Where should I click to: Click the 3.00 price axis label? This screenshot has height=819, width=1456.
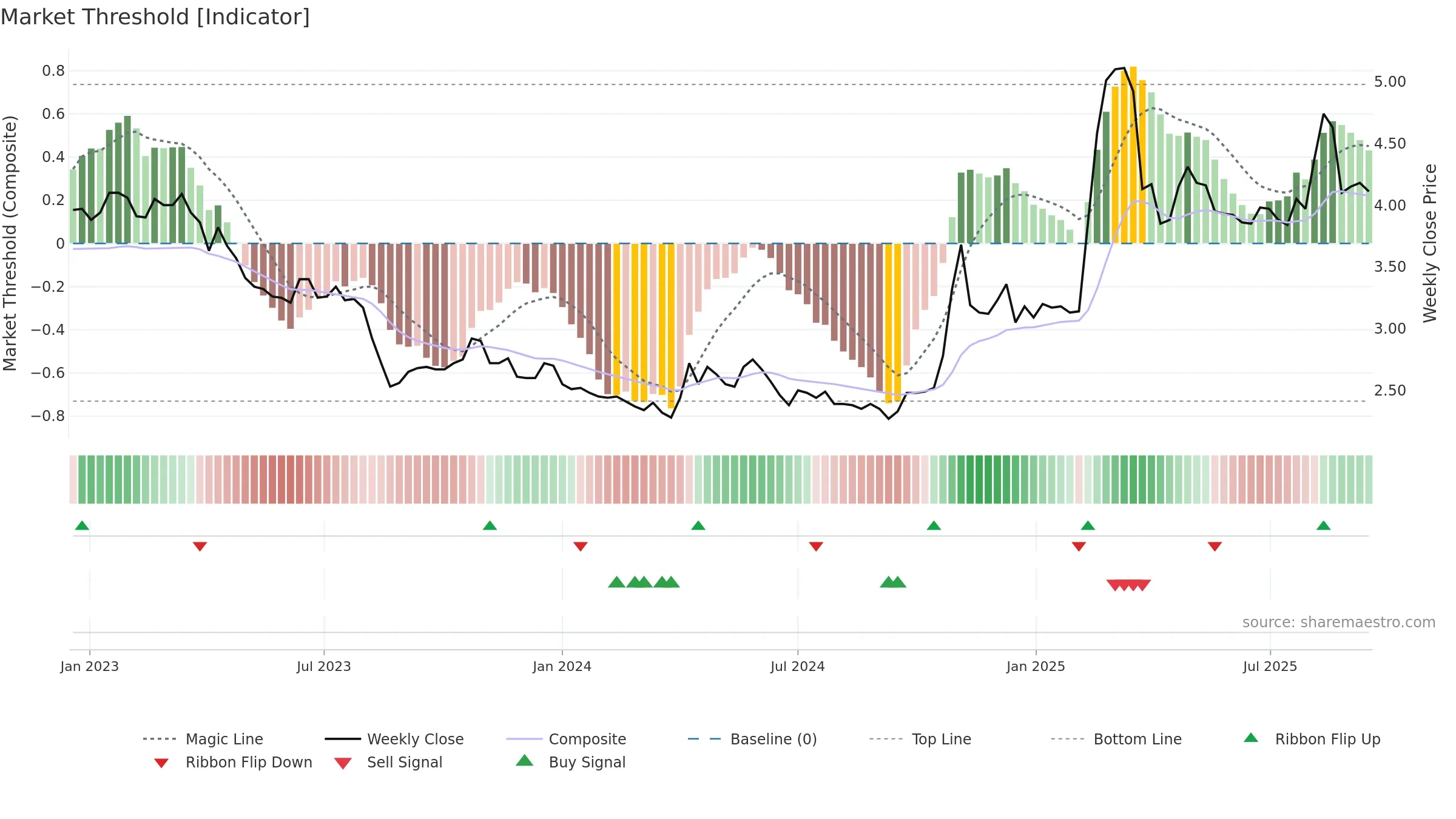tap(1390, 329)
